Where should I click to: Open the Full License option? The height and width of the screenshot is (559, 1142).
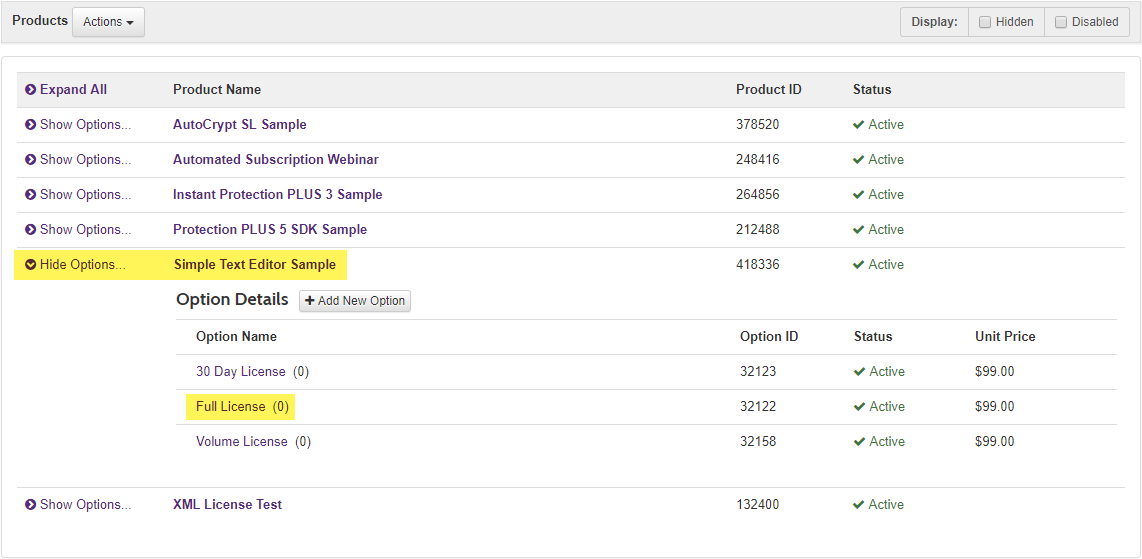pyautogui.click(x=231, y=407)
